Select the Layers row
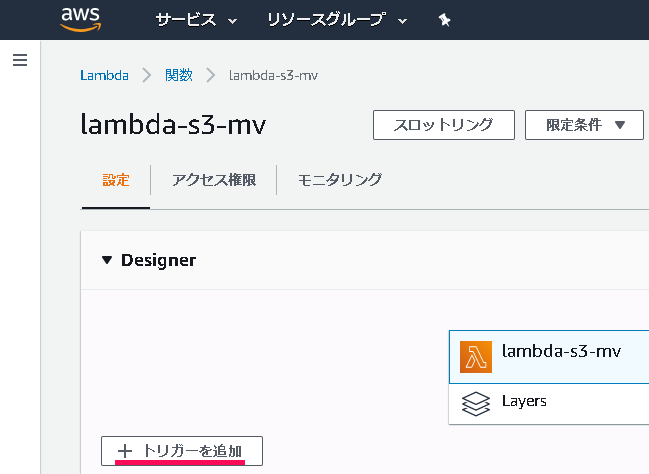 549,404
